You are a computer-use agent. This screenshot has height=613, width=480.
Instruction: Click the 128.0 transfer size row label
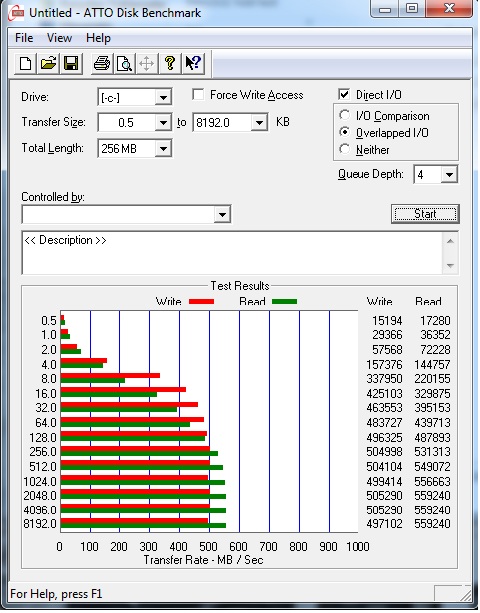(43, 437)
